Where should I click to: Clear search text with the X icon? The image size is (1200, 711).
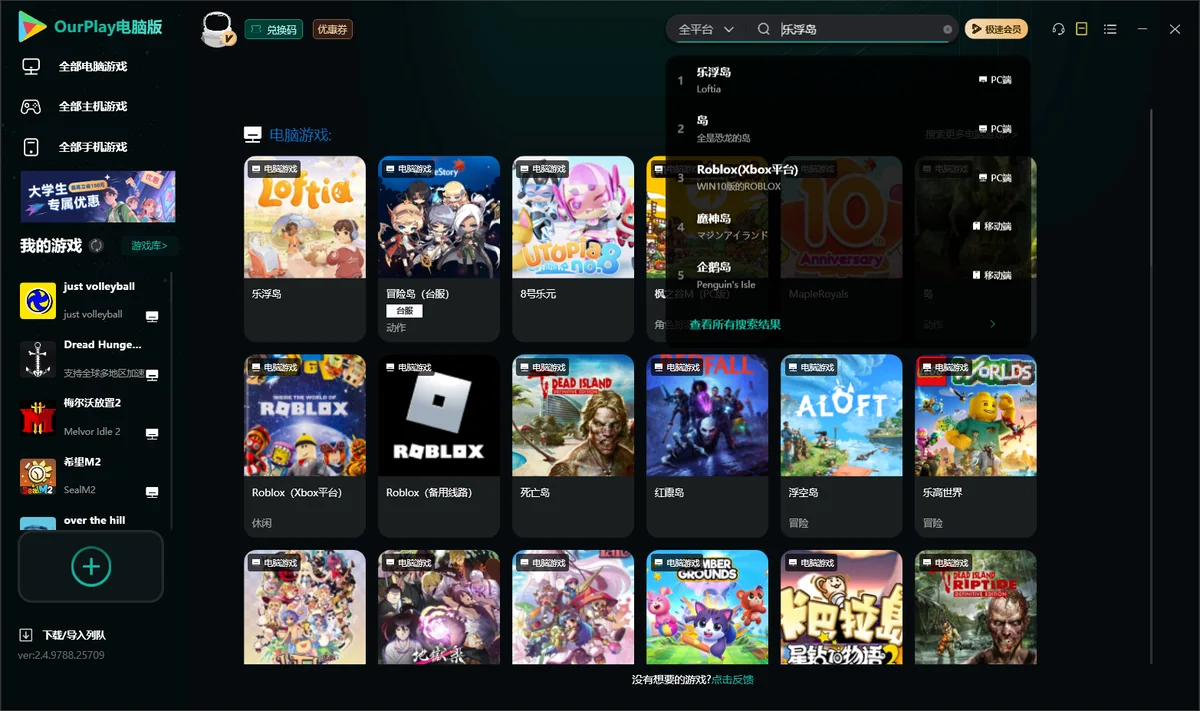coord(948,29)
